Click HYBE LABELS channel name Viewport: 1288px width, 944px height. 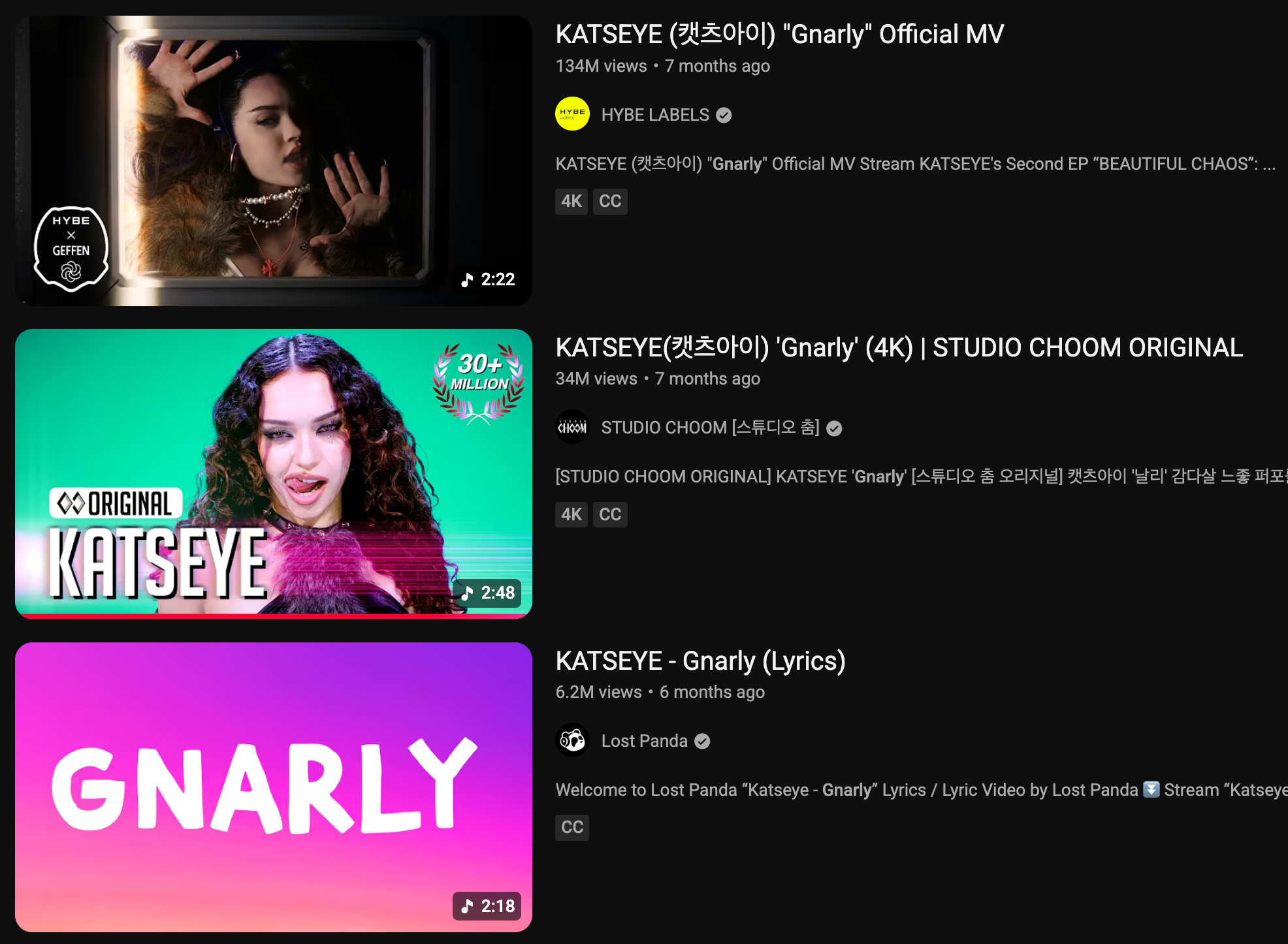(655, 115)
